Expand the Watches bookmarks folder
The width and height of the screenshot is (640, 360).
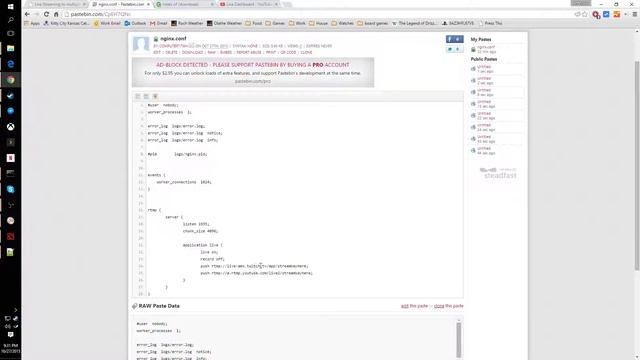342,23
